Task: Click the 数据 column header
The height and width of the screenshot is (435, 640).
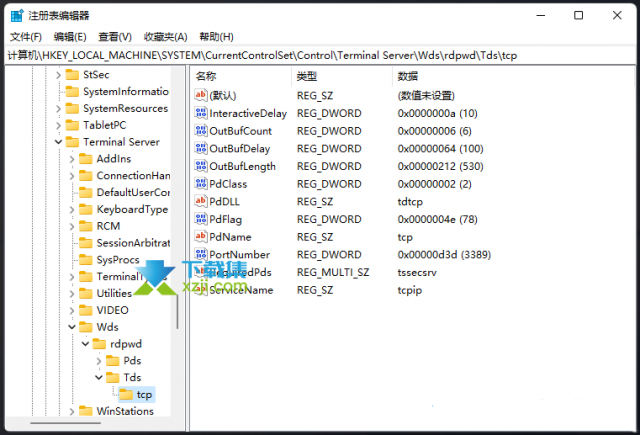Action: 408,76
